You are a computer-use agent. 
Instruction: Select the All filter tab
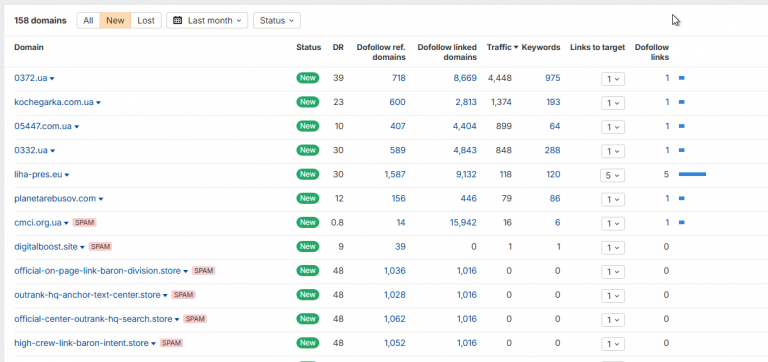[88, 21]
